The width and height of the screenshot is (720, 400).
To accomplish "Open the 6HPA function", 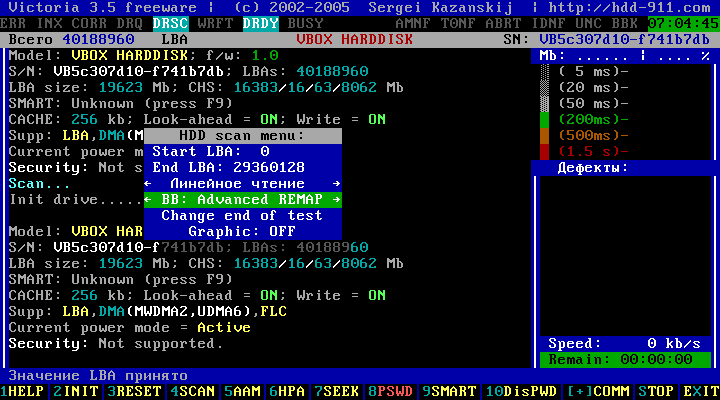I will pyautogui.click(x=287, y=391).
